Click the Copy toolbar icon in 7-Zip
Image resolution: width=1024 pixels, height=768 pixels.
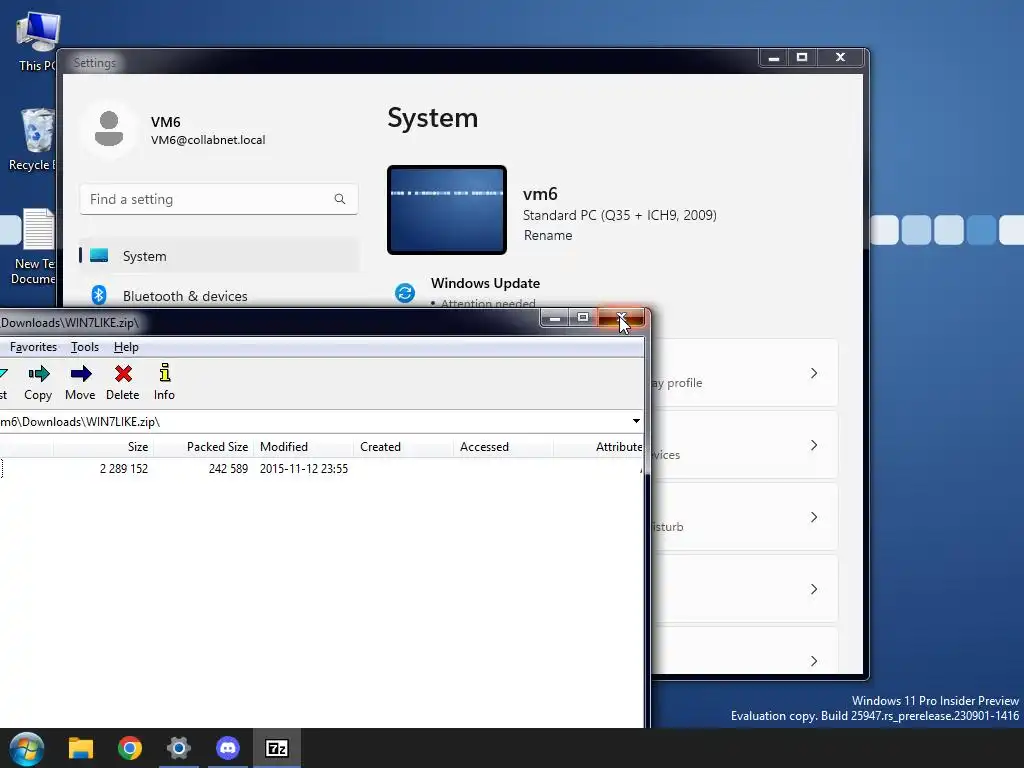pyautogui.click(x=39, y=374)
